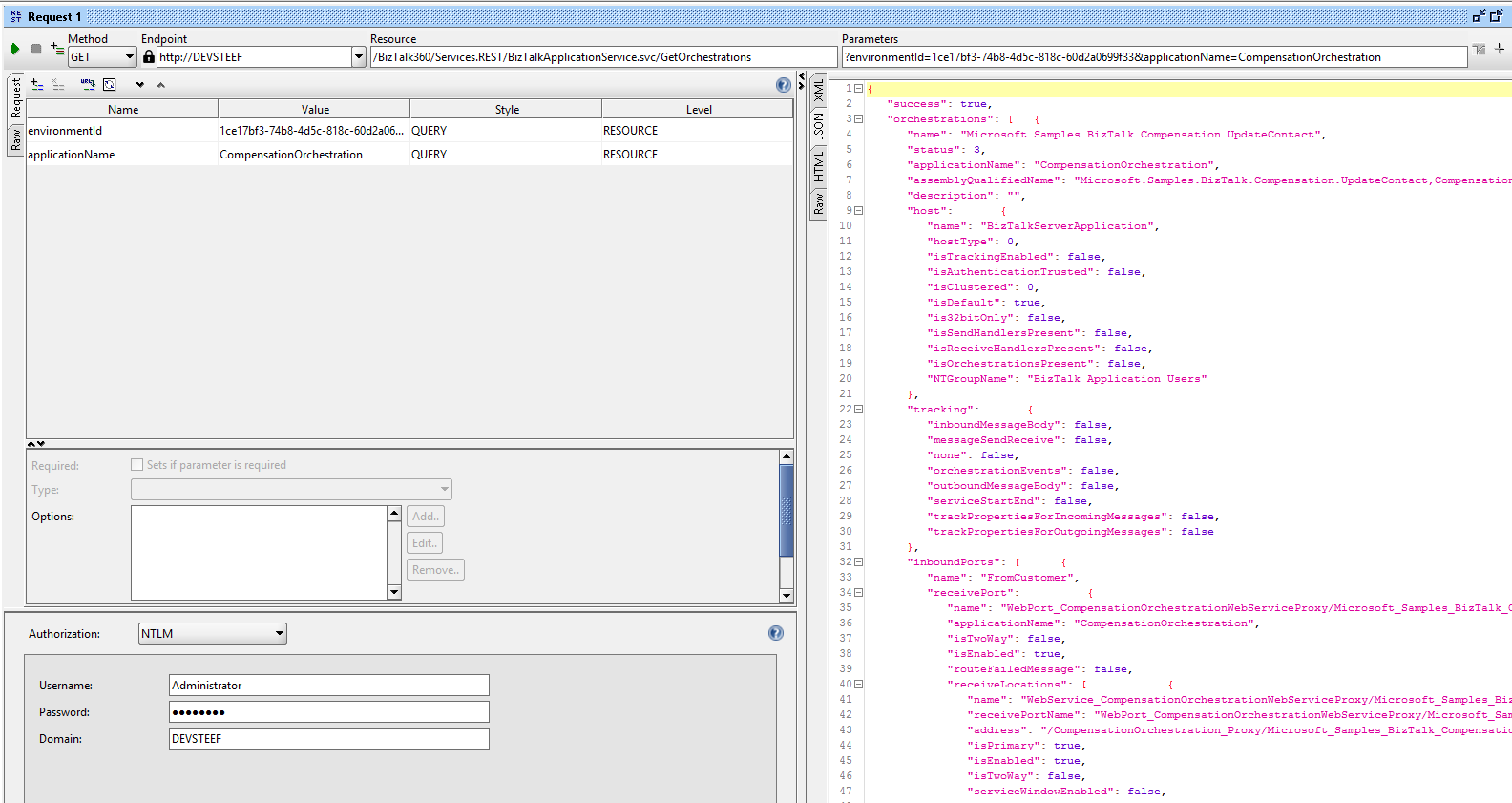Switch to the HTML response tab

pyautogui.click(x=818, y=166)
